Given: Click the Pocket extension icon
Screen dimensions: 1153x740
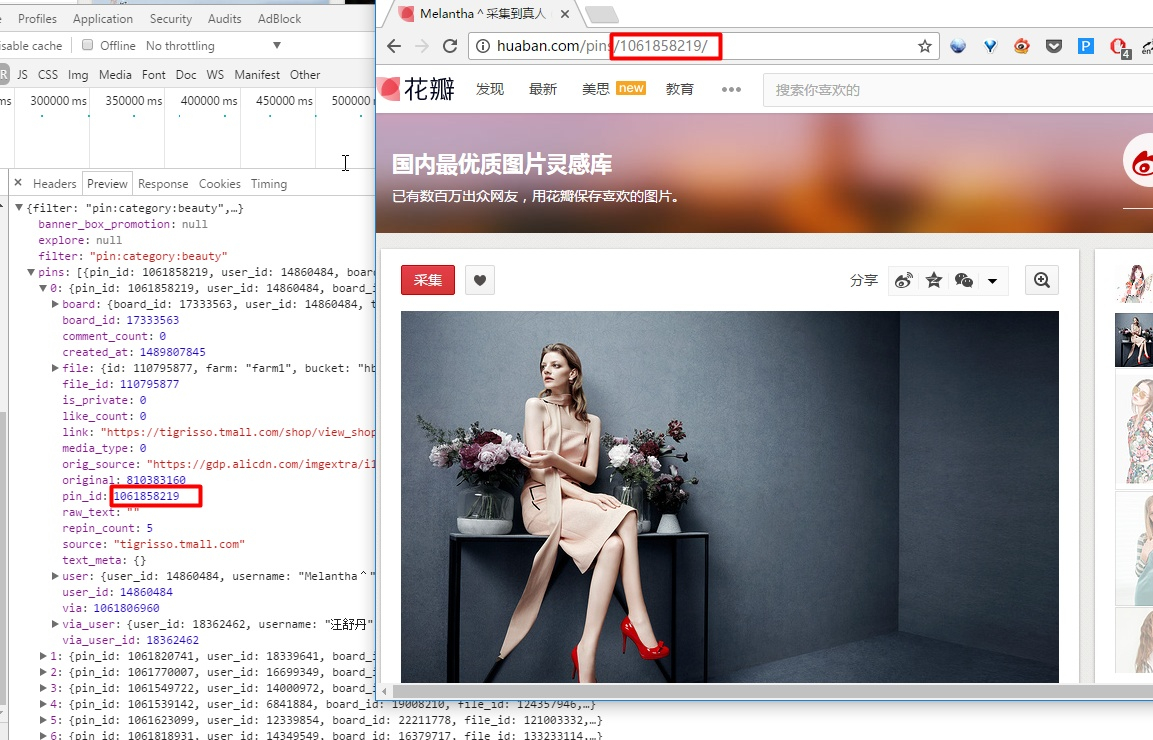Looking at the screenshot, I should (1054, 46).
